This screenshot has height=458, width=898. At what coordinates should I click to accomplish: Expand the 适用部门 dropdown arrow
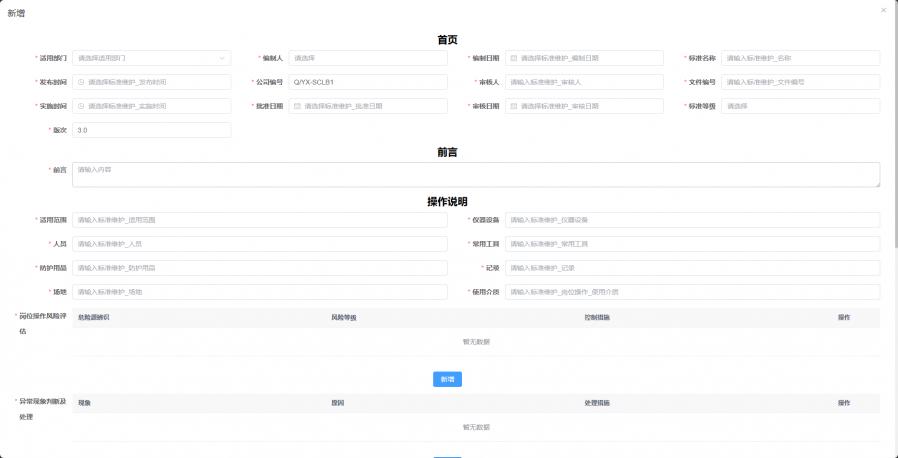click(221, 58)
